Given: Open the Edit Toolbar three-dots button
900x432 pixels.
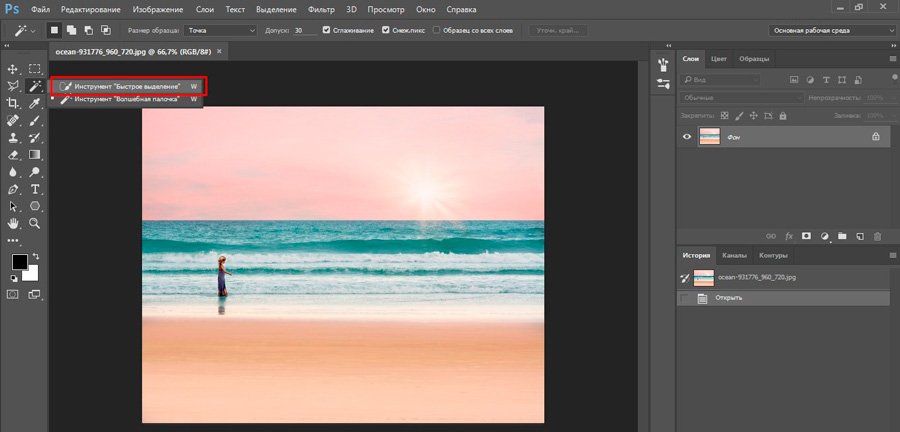Looking at the screenshot, I should 12,241.
